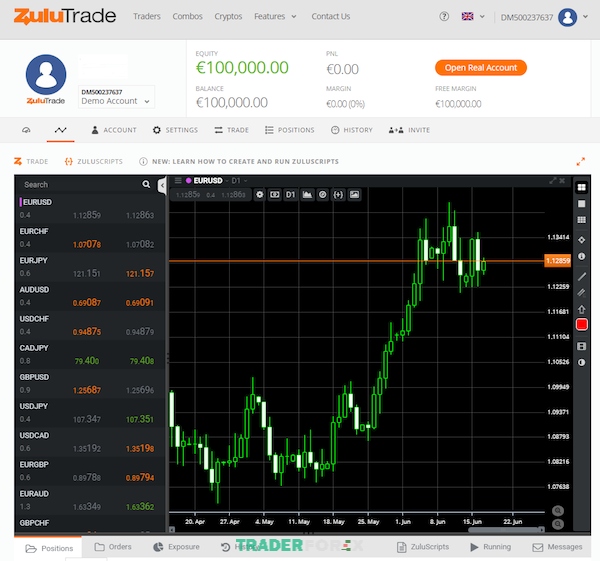Select four-chart grid layout icon
The width and height of the screenshot is (600, 561).
coord(581,187)
